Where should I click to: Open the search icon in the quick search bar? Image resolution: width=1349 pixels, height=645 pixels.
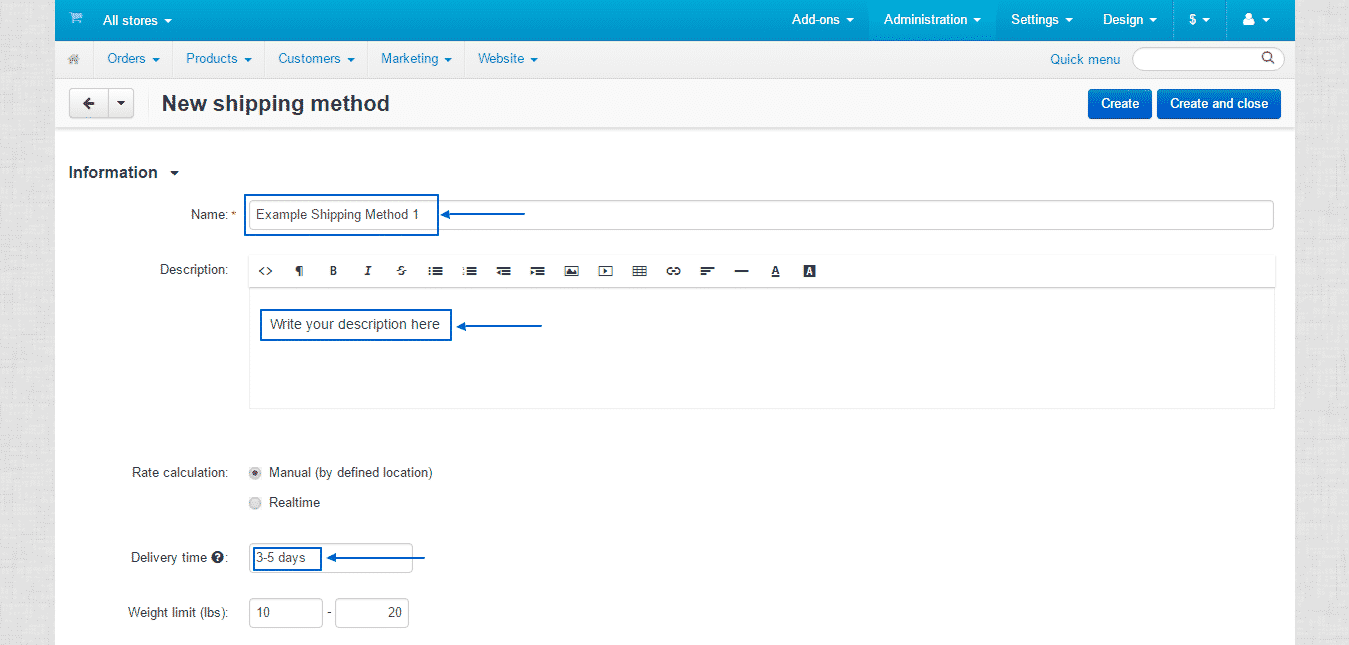(1268, 58)
